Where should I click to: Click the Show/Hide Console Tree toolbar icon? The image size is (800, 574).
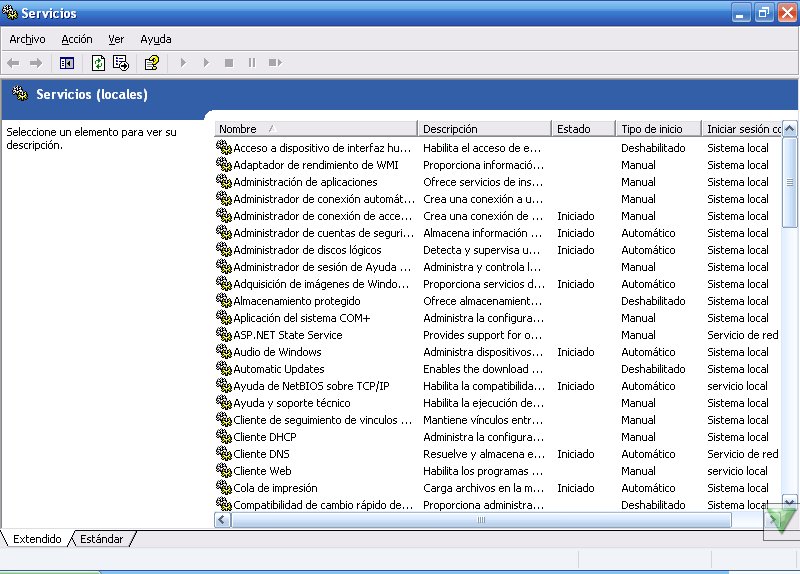67,63
